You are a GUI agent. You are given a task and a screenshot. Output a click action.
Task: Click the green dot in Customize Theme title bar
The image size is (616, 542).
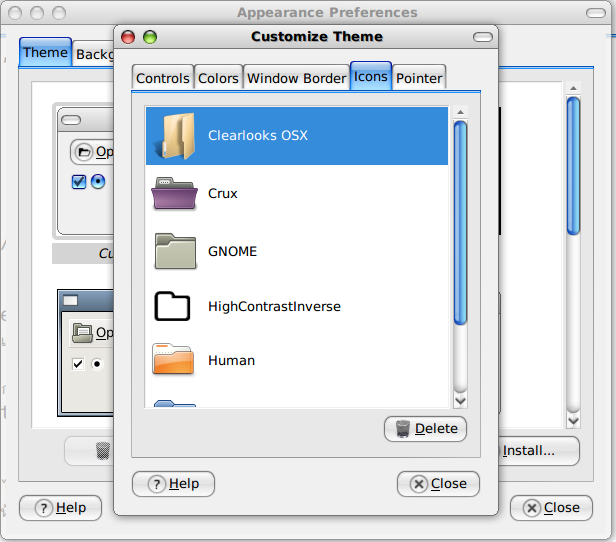click(x=150, y=37)
